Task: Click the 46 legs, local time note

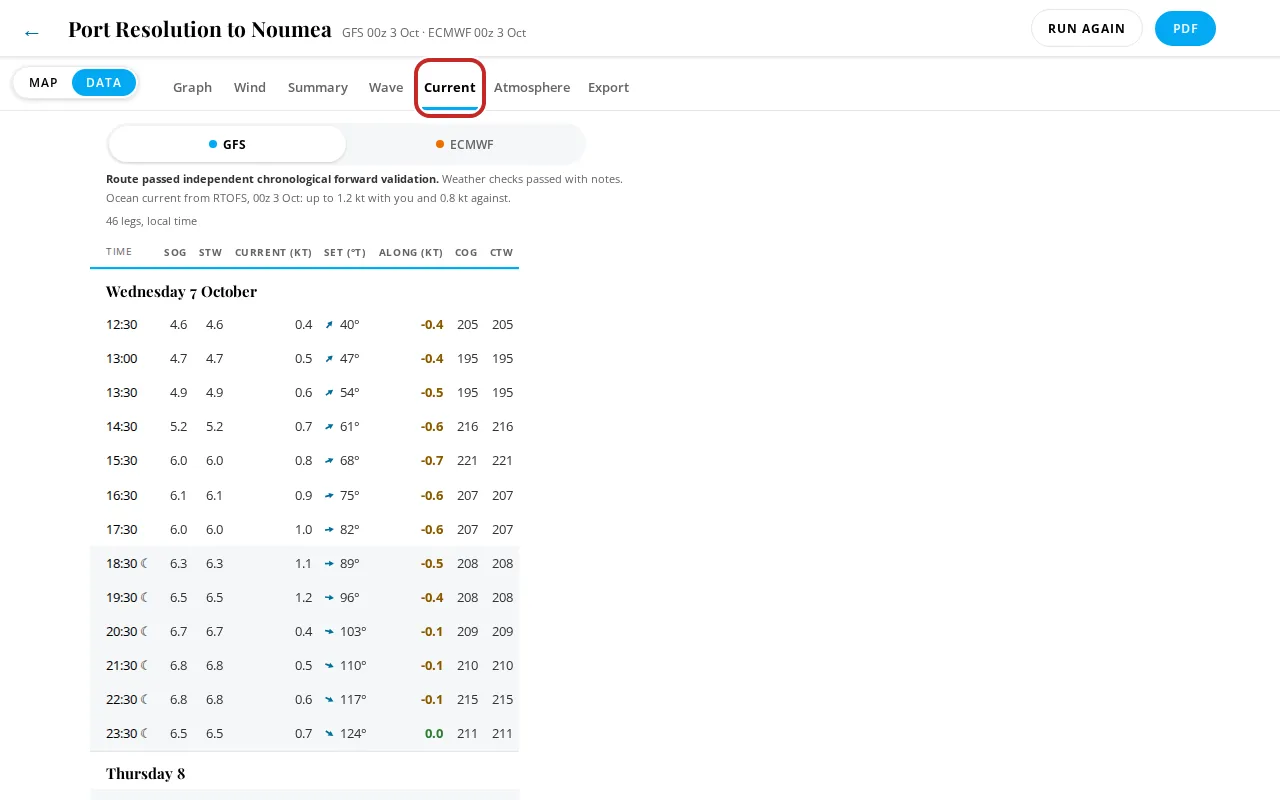Action: (x=151, y=221)
